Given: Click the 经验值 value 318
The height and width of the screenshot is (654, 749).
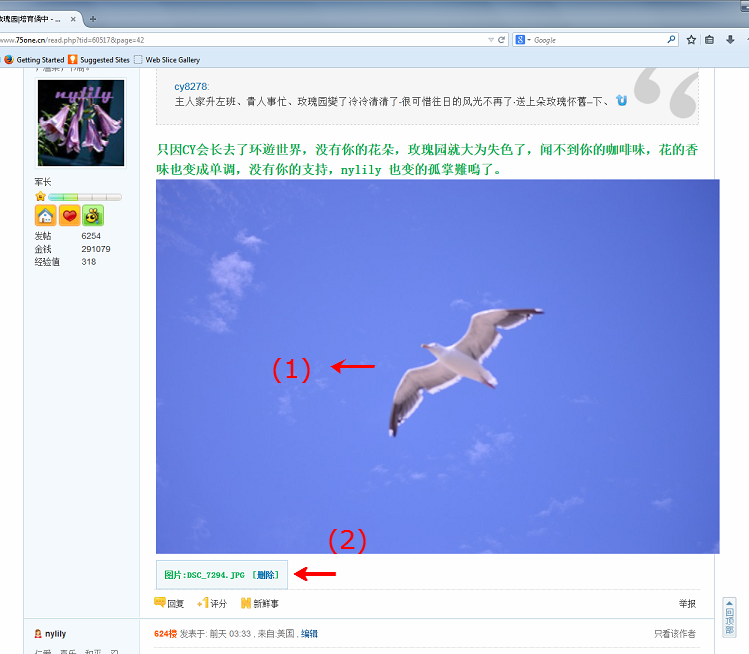Looking at the screenshot, I should [x=88, y=262].
